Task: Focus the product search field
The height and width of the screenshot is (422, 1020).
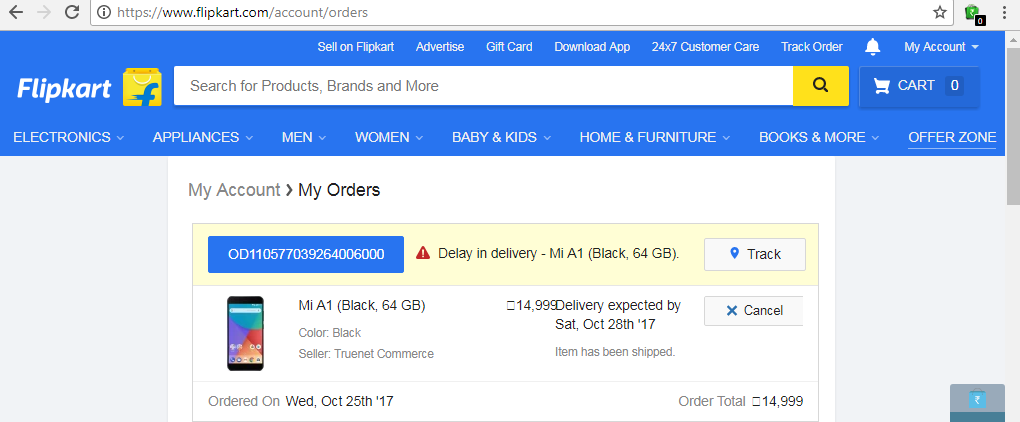Action: [483, 86]
